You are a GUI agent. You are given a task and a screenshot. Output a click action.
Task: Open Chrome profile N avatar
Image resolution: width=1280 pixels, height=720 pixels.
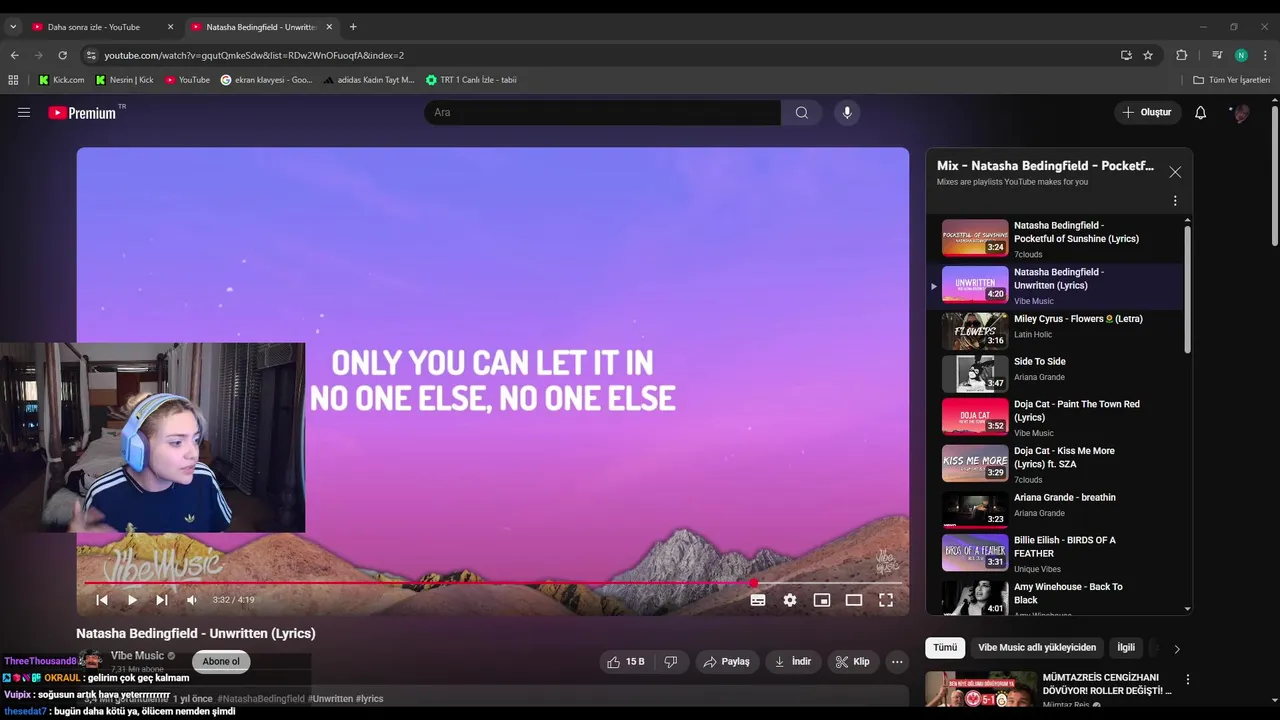point(1241,56)
